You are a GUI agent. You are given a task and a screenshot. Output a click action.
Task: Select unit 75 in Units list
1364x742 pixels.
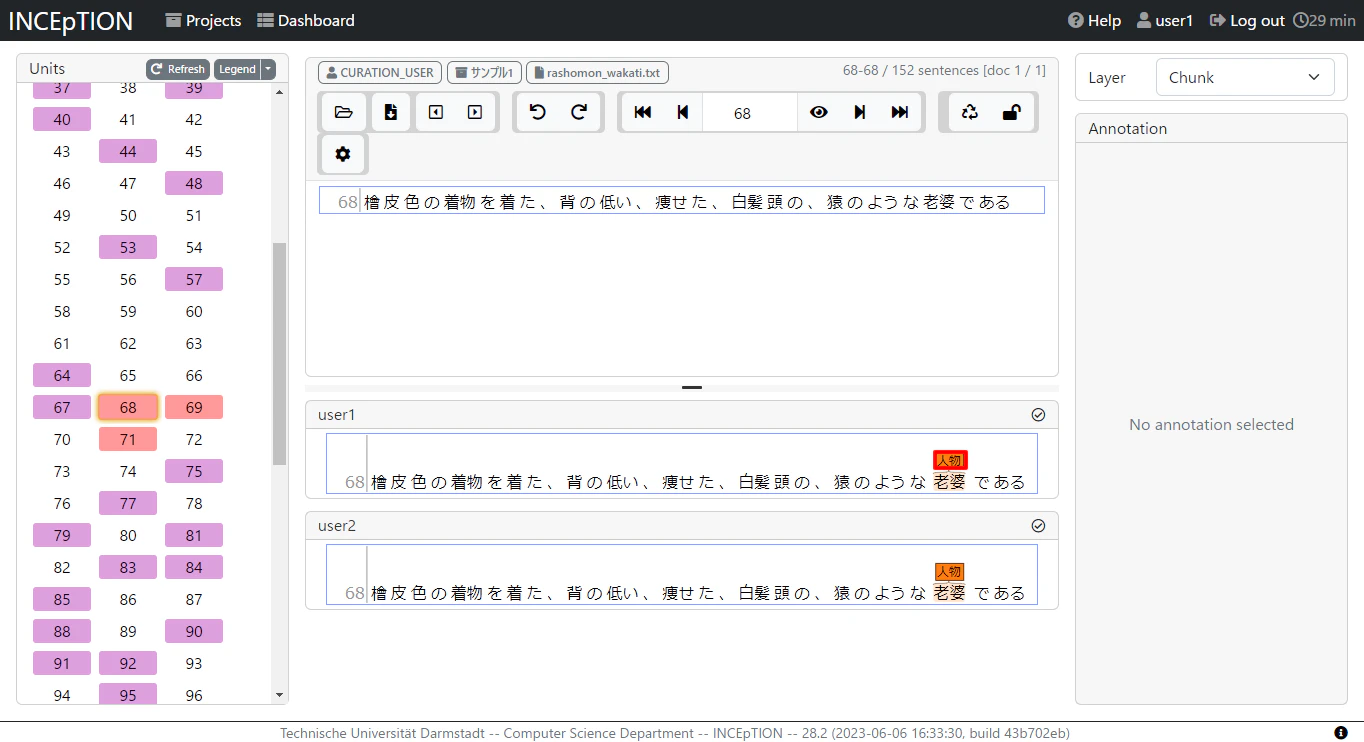[194, 471]
